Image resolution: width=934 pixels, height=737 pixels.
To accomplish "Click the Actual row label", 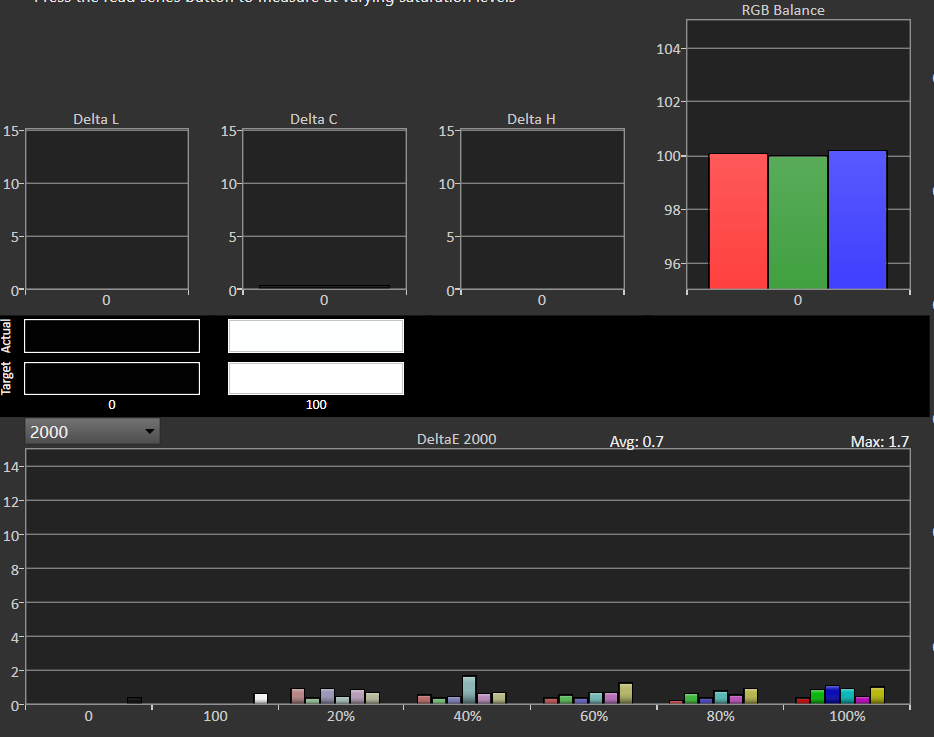I will [7, 336].
